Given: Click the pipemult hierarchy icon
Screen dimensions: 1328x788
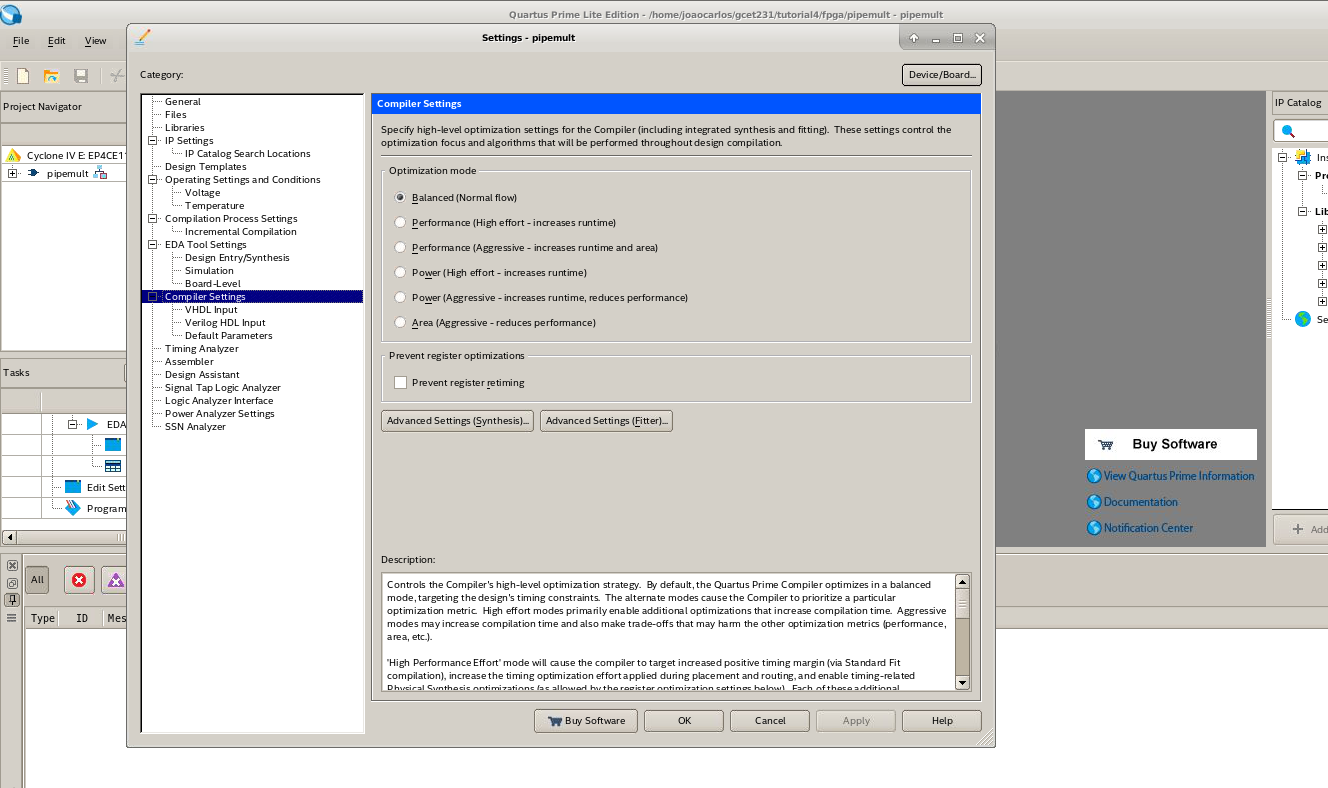Looking at the screenshot, I should (100, 173).
